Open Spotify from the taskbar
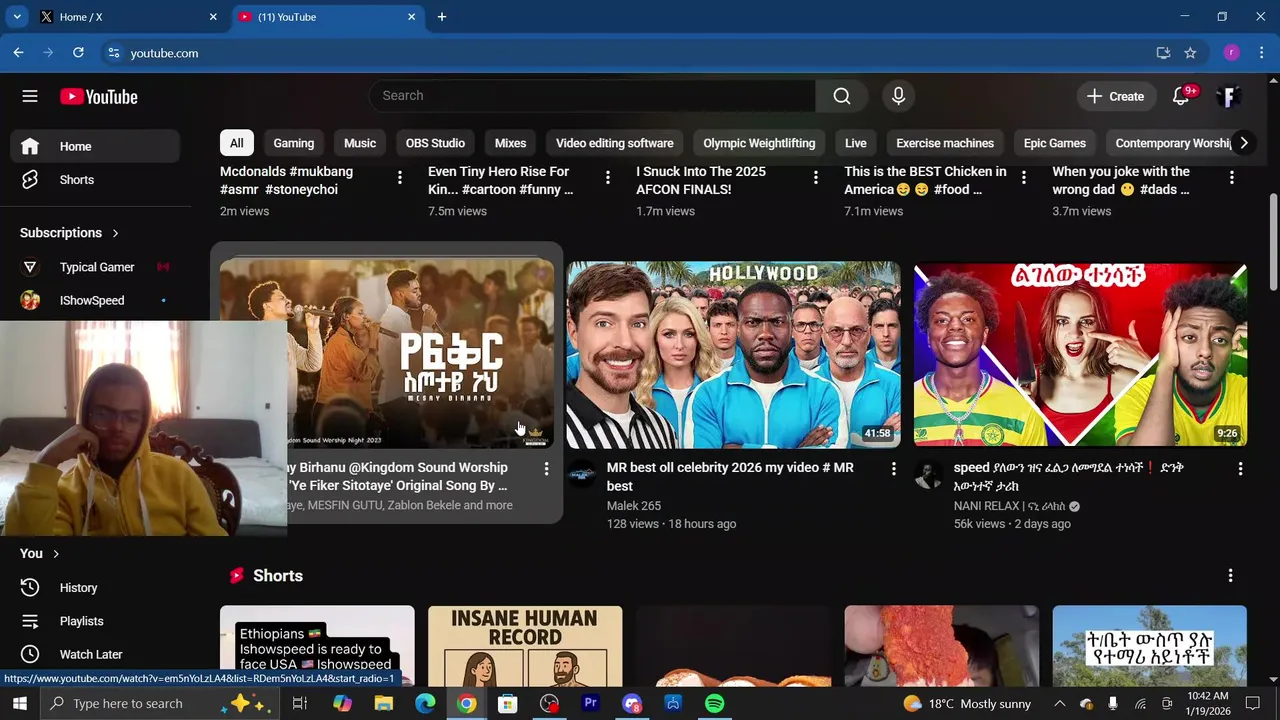 tap(714, 704)
